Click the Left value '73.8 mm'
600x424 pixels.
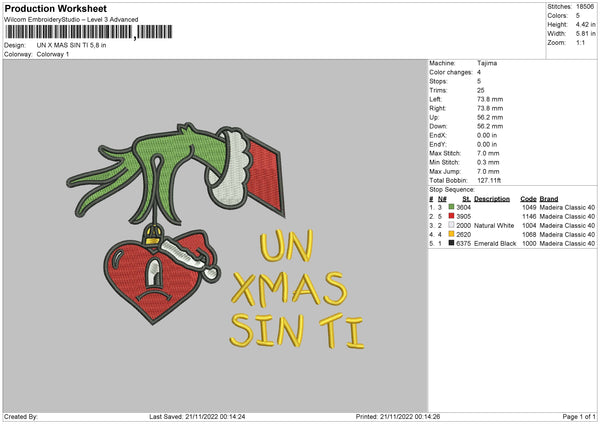[490, 99]
